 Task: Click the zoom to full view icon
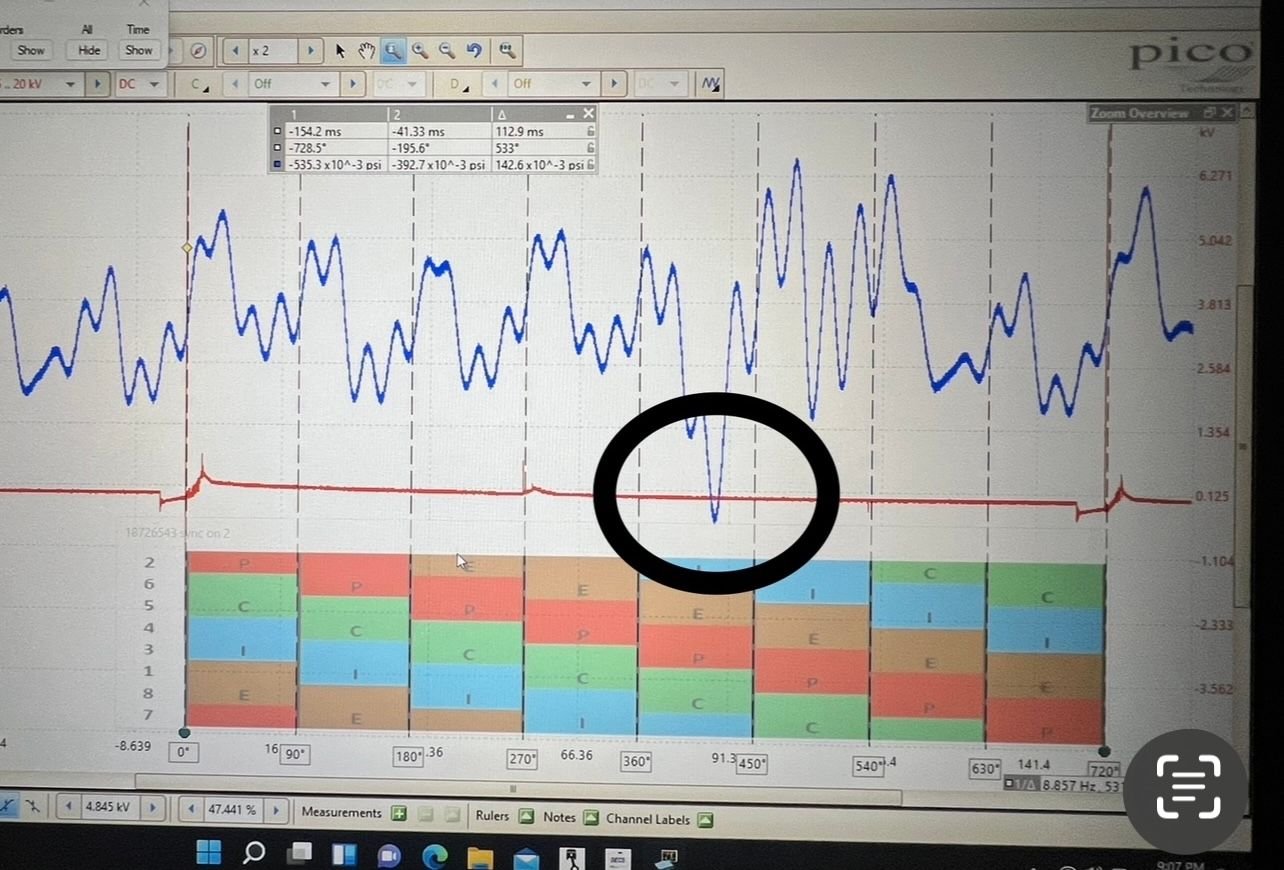508,50
